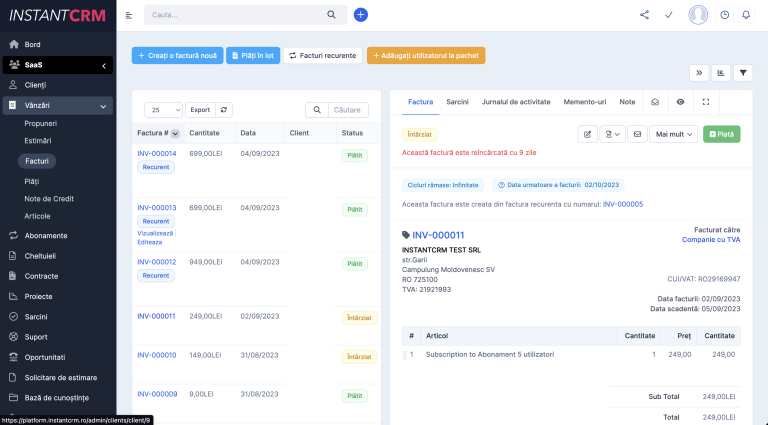Open the checkmark todo icon in header
Viewport: 768px width, 425px height.
(669, 15)
